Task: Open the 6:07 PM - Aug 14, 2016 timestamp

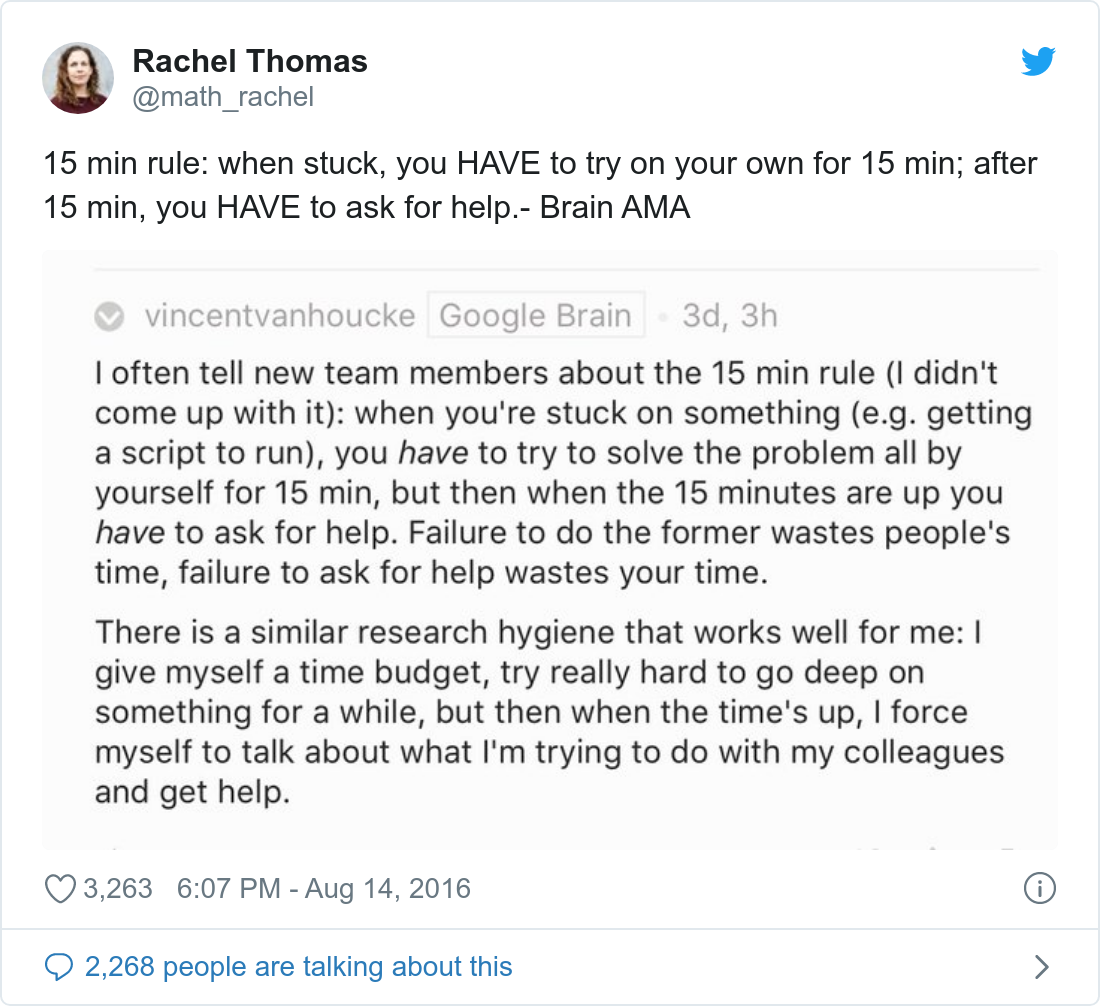Action: click(323, 888)
